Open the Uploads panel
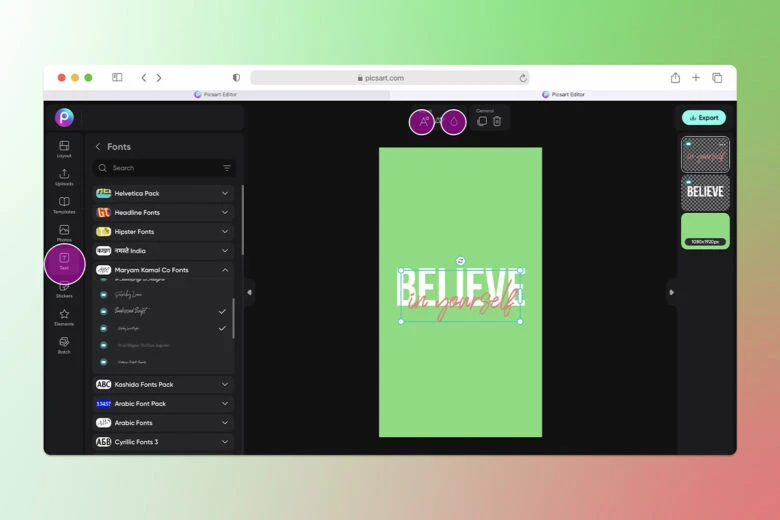Image resolution: width=780 pixels, height=520 pixels. (64, 177)
